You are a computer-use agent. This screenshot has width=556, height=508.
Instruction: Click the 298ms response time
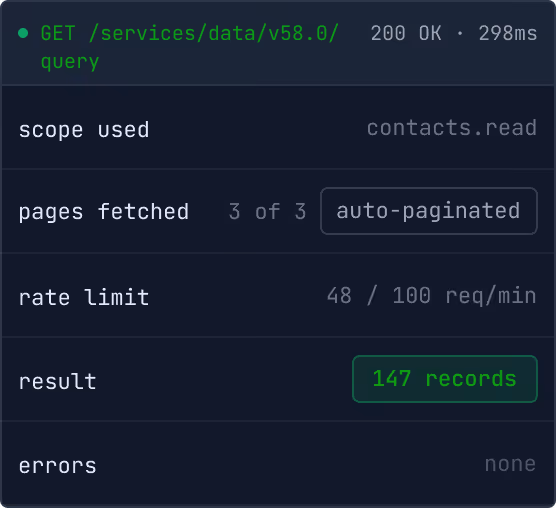click(508, 33)
